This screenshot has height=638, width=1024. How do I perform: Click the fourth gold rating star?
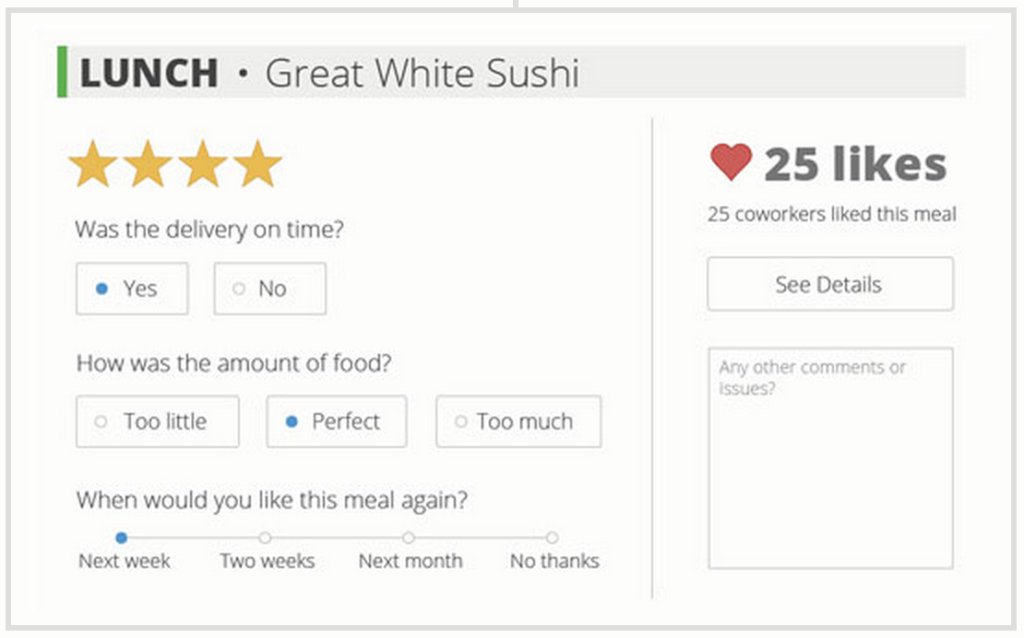[x=258, y=164]
